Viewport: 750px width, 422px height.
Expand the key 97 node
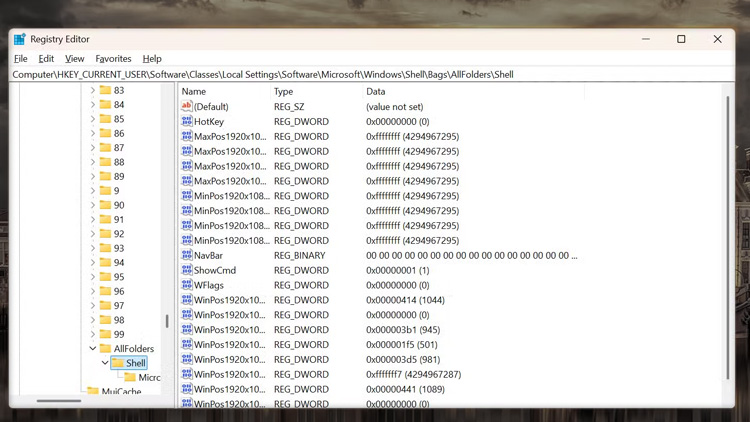tap(93, 305)
